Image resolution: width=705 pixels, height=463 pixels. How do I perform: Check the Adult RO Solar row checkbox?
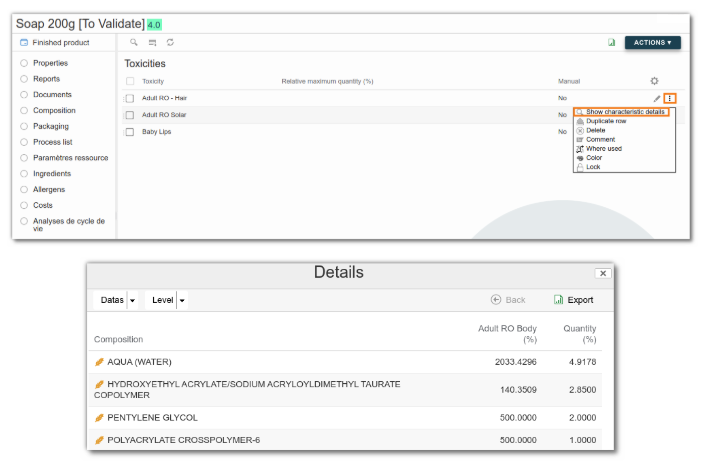coord(130,115)
